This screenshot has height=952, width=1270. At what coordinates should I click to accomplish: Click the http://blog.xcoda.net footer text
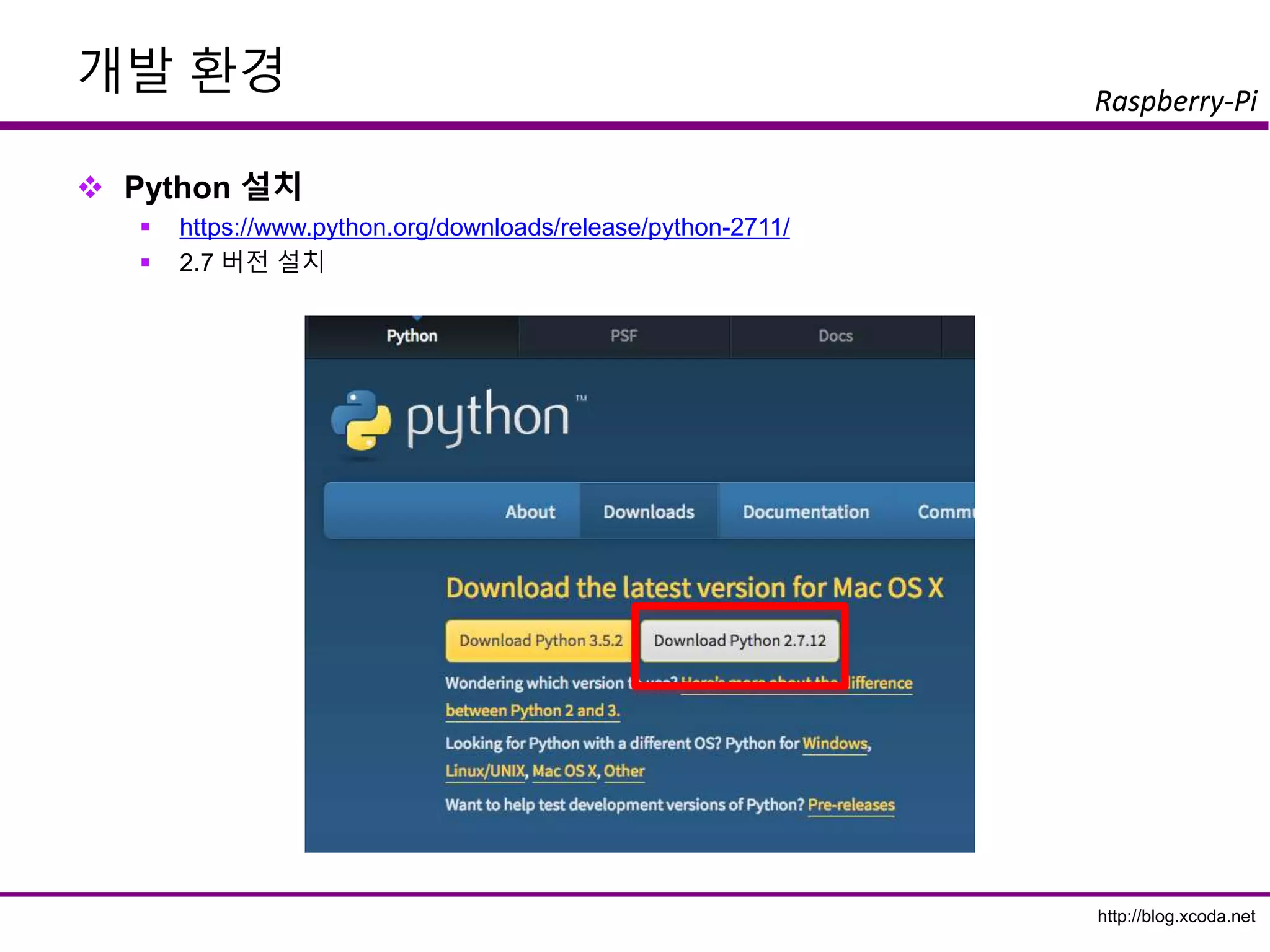click(1176, 916)
